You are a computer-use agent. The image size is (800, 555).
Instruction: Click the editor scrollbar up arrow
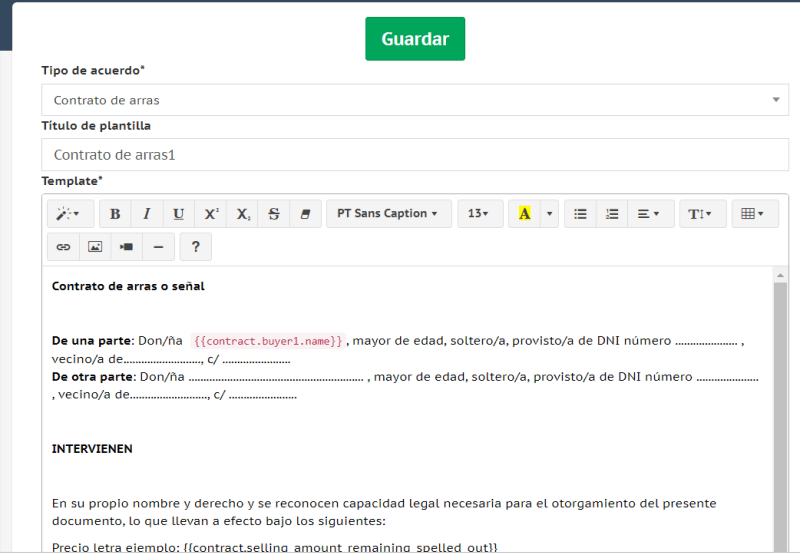[x=780, y=275]
